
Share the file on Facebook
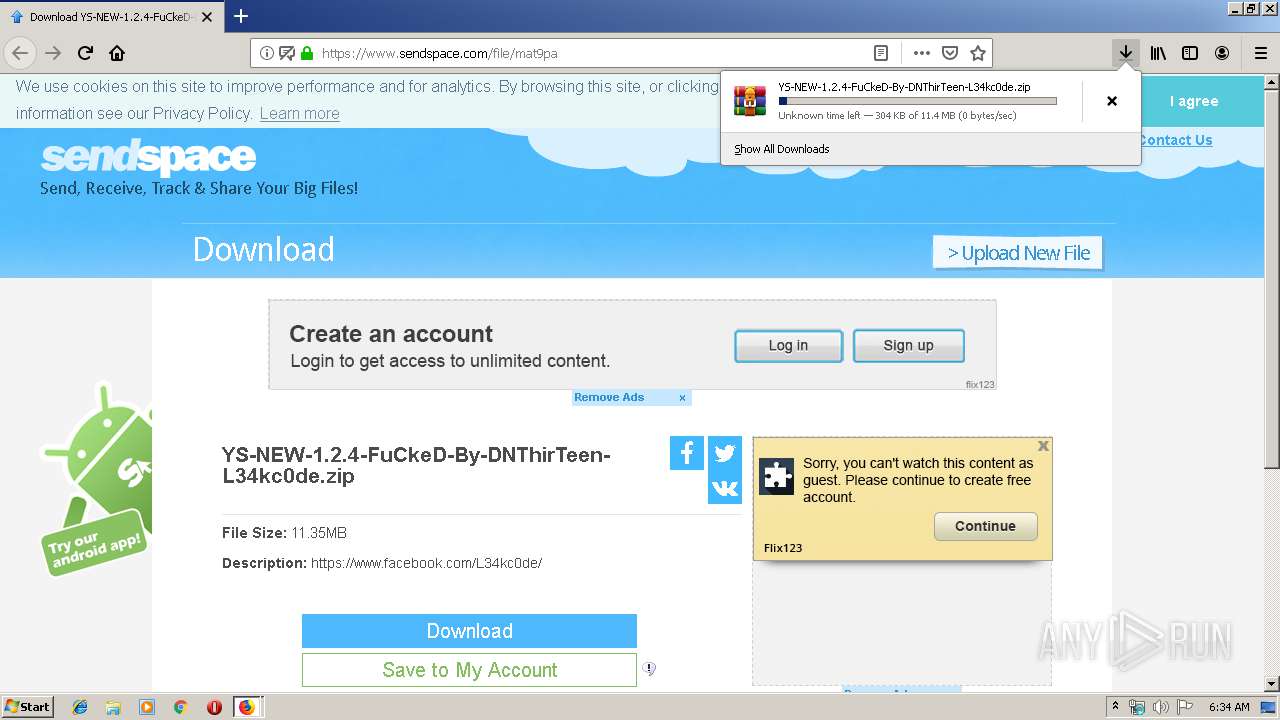pyautogui.click(x=687, y=453)
